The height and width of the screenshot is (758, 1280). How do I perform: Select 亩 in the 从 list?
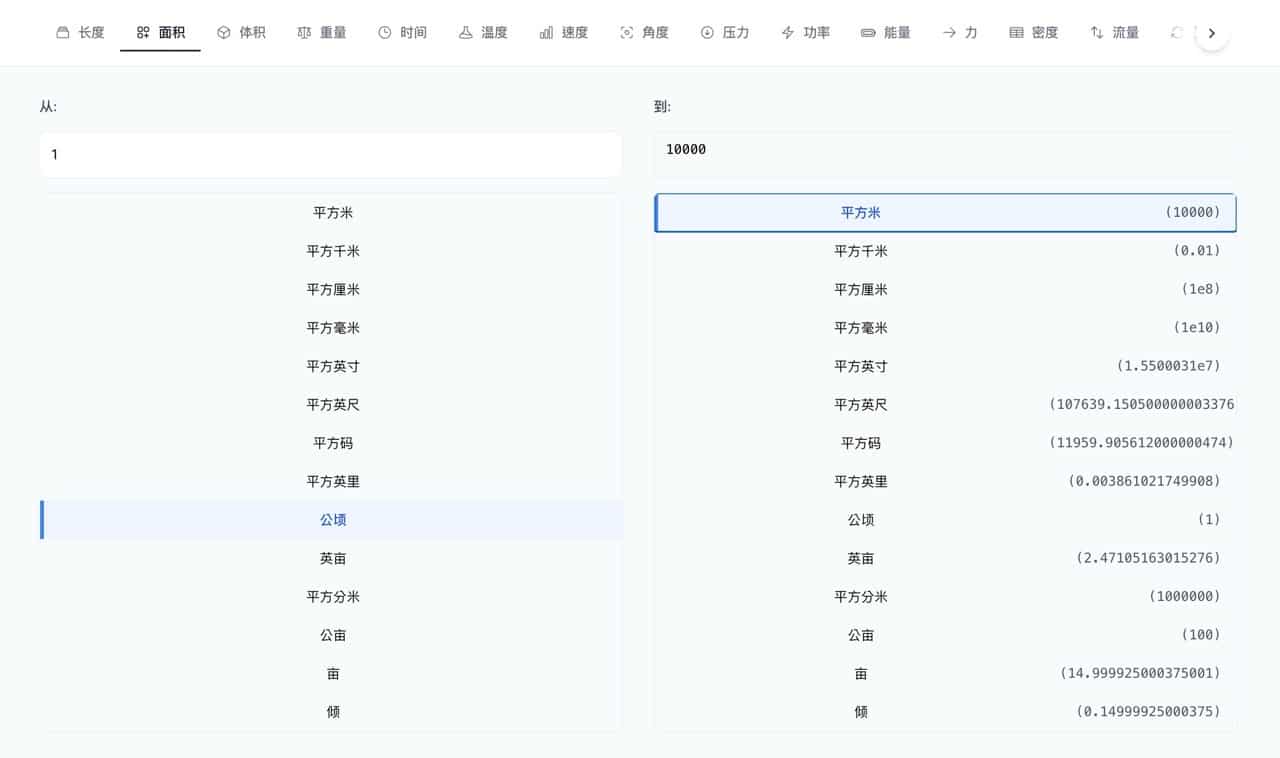tap(331, 673)
